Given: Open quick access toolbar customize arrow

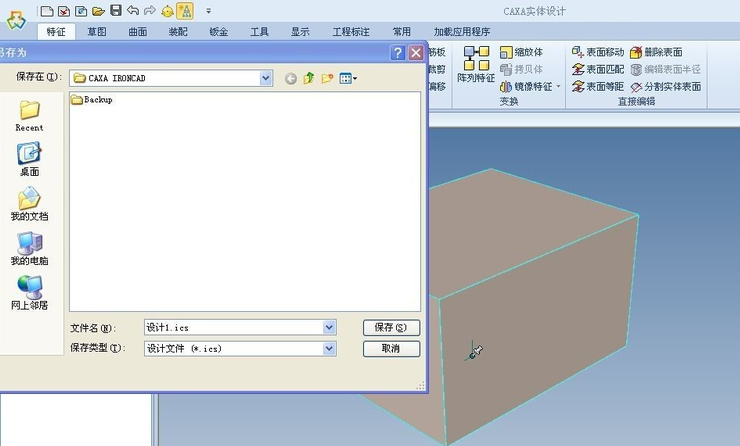Looking at the screenshot, I should [x=209, y=11].
